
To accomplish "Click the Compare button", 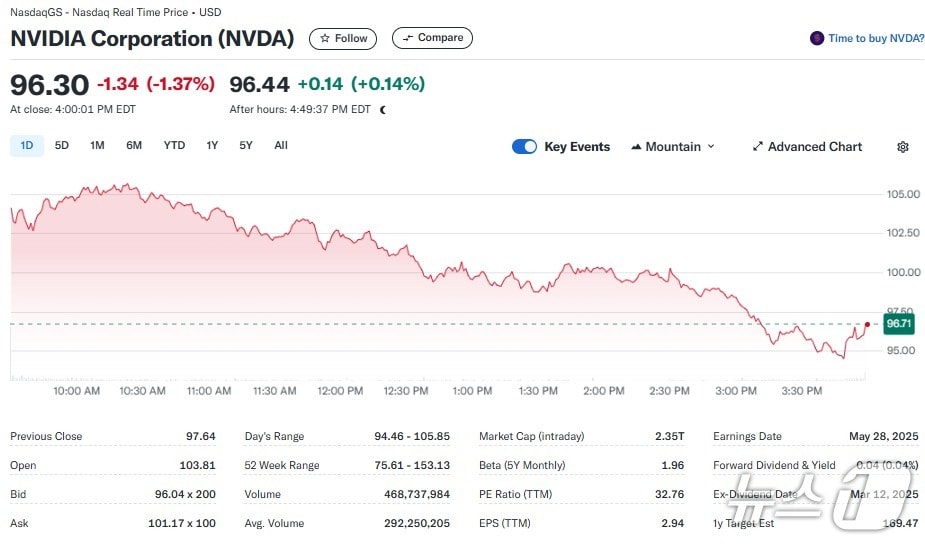I will pyautogui.click(x=432, y=39).
